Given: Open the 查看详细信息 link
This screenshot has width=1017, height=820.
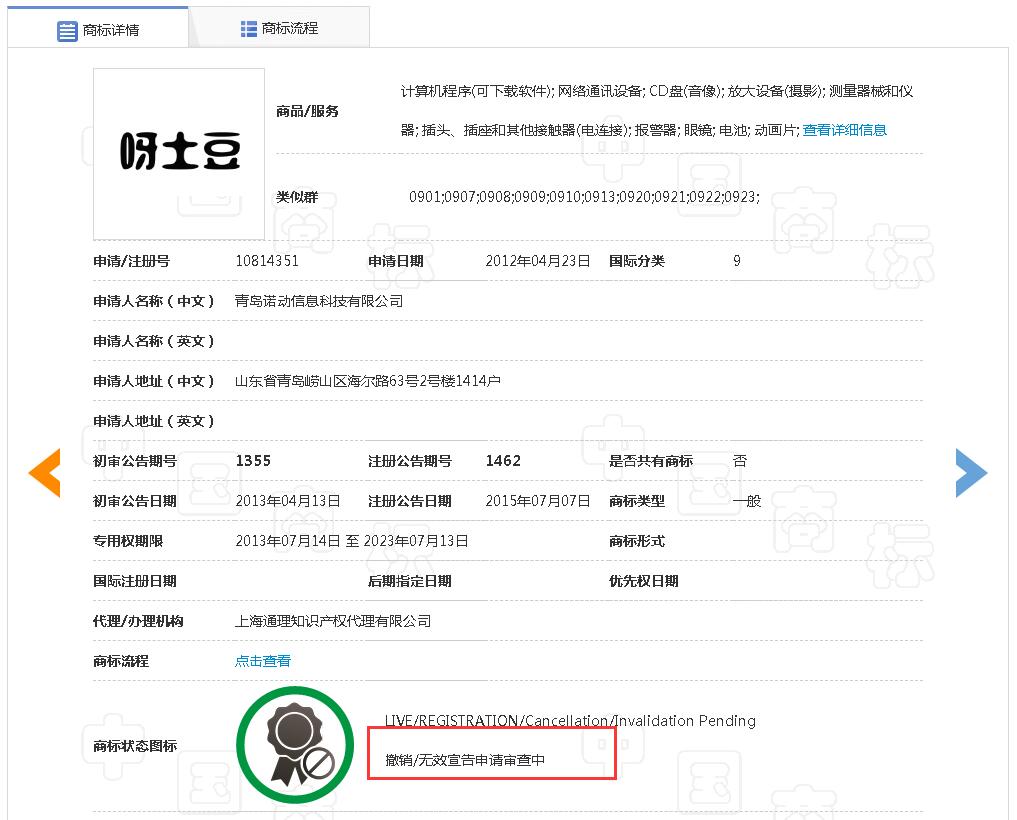Looking at the screenshot, I should click(844, 130).
